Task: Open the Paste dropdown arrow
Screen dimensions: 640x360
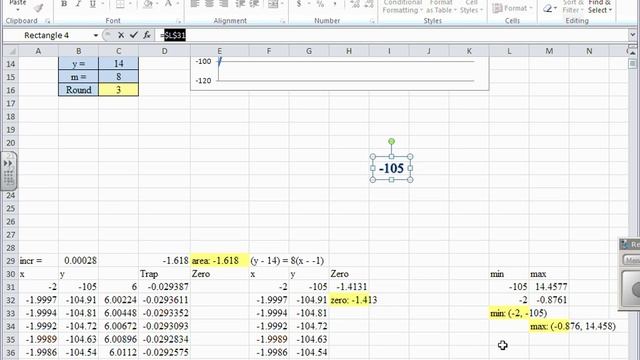Action: click(18, 9)
